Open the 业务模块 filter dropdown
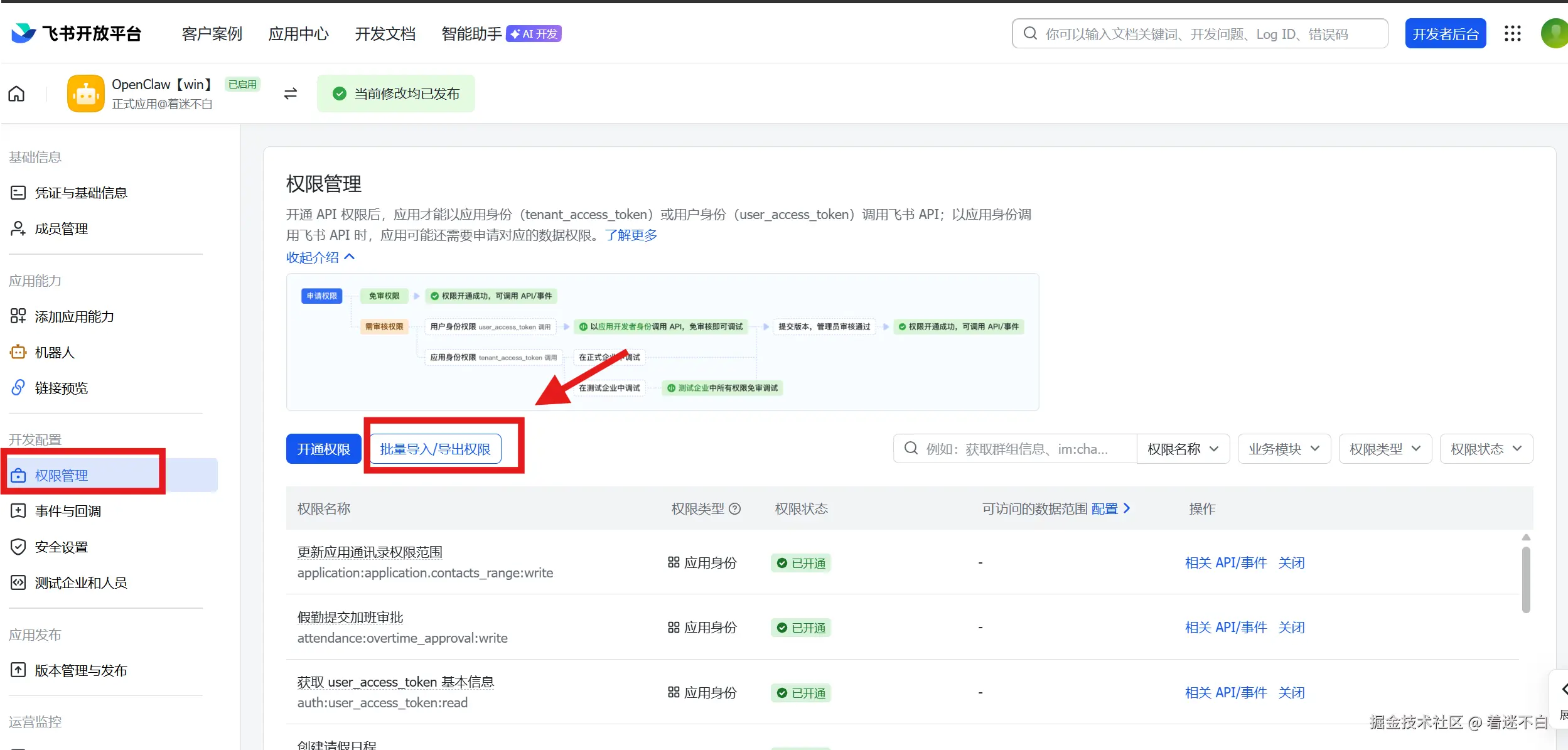 [x=1284, y=449]
